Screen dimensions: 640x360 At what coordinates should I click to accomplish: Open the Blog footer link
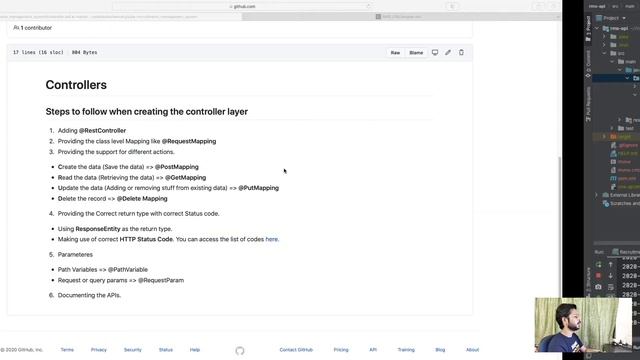[440, 350]
